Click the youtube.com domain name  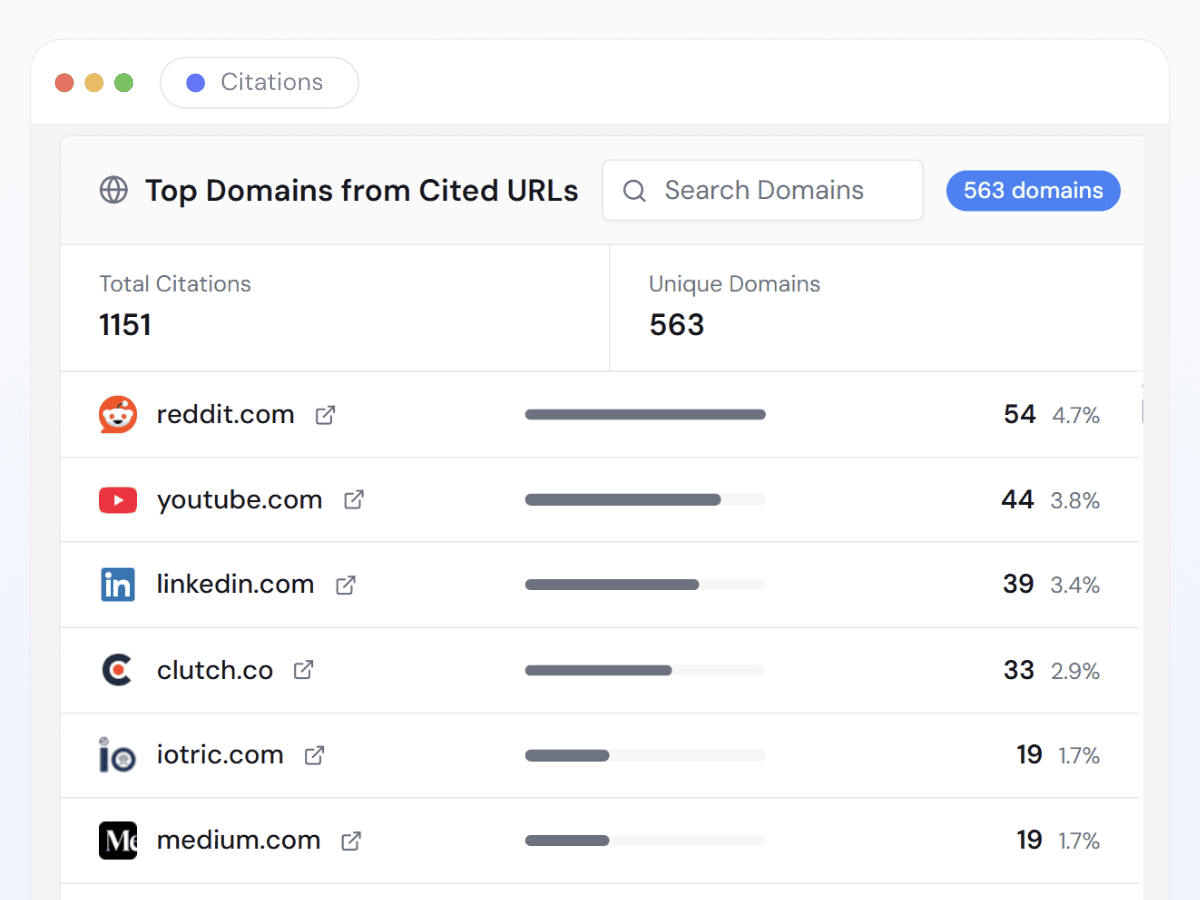[x=239, y=500]
